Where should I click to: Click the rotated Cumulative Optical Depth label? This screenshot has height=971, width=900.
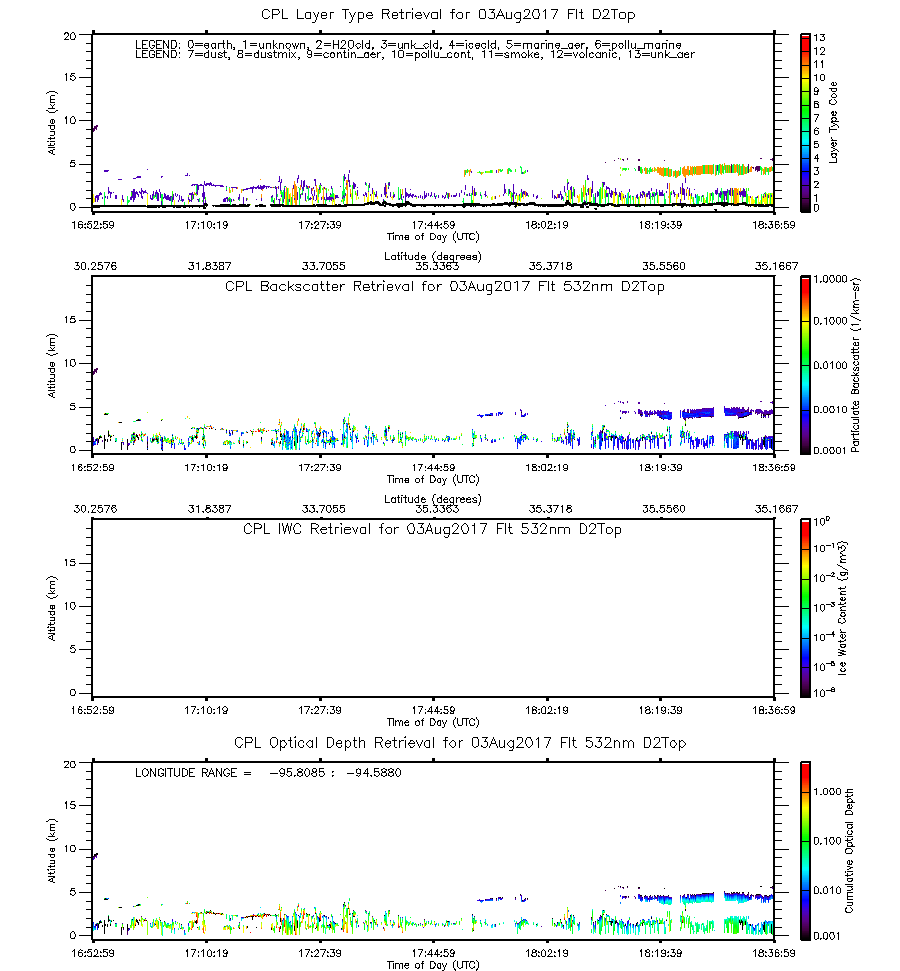coord(849,851)
